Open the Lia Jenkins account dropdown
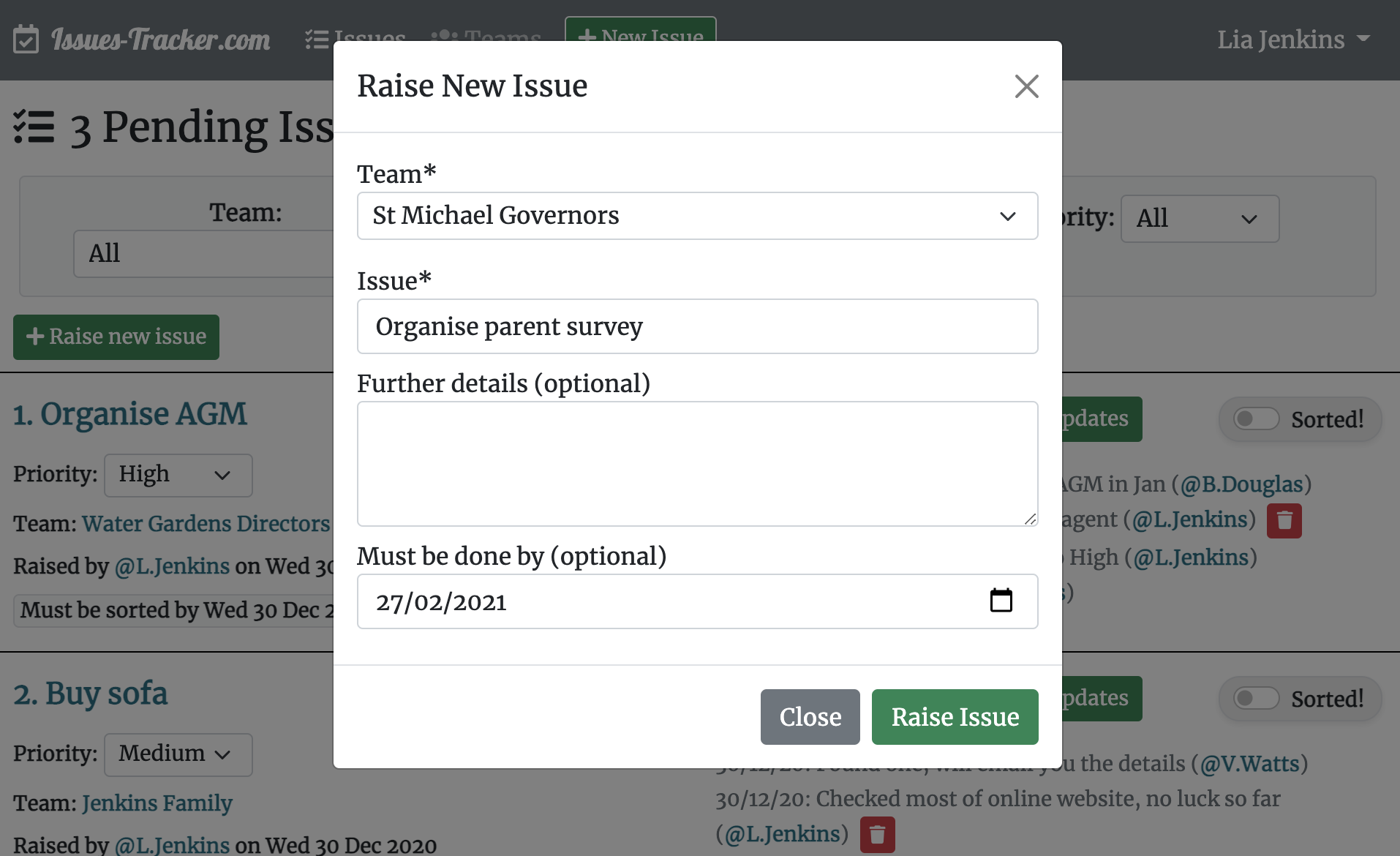The width and height of the screenshot is (1400, 856). click(1293, 40)
